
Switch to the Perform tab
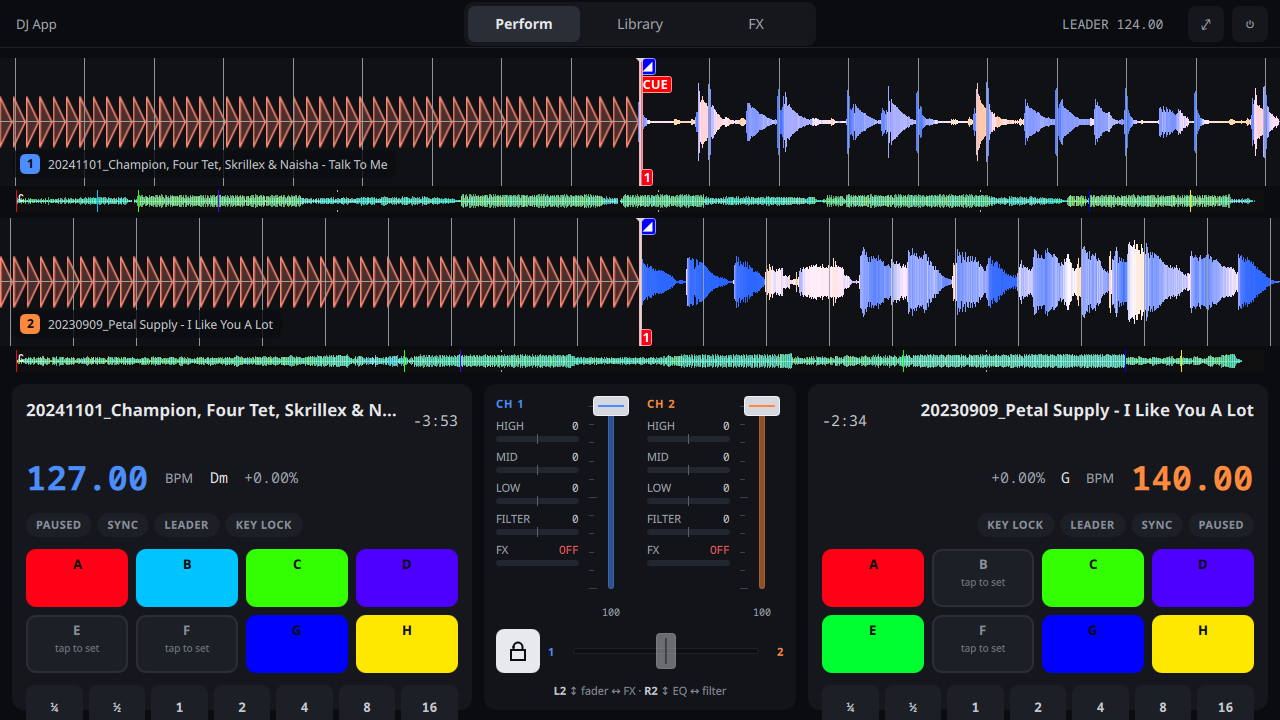[x=524, y=24]
